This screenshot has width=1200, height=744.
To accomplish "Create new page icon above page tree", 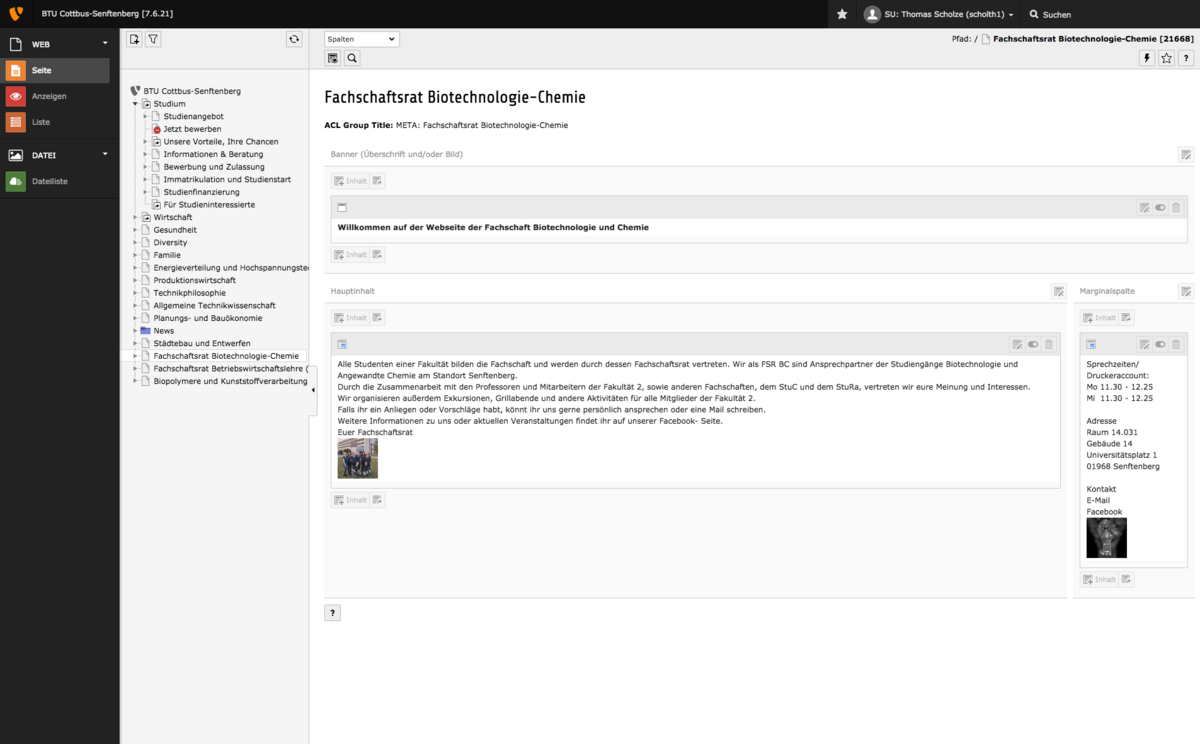I will point(134,39).
